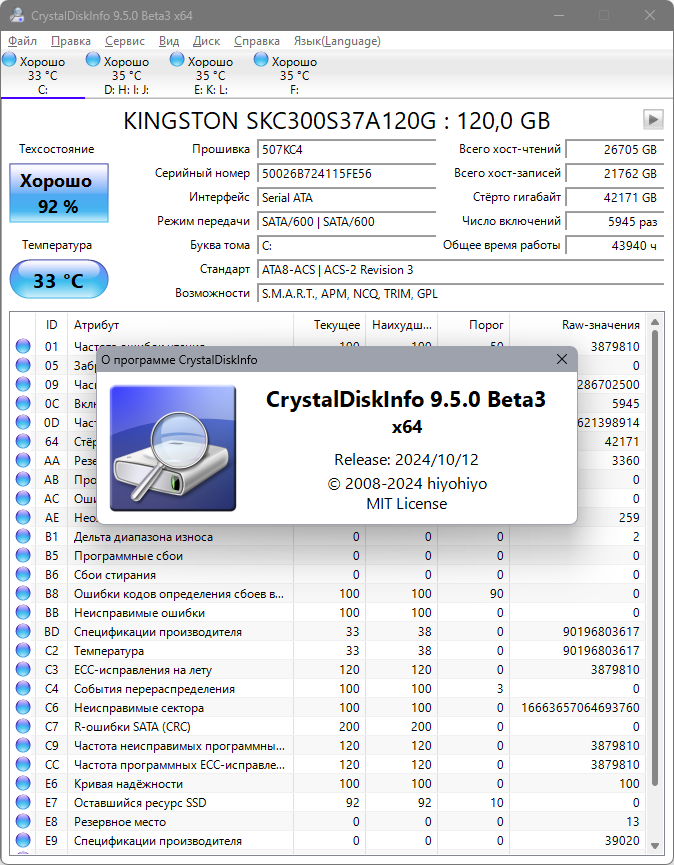Screen dimensions: 674x865
Task: Click the status circle of attribute 0C
Action: 23,403
